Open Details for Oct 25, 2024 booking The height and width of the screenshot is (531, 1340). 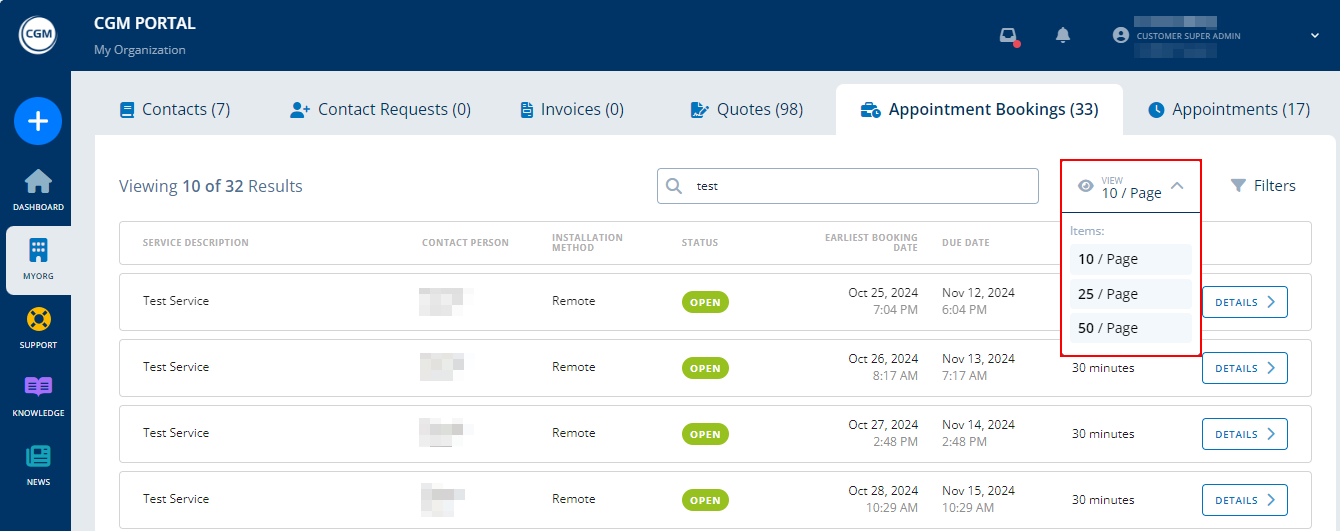1245,302
